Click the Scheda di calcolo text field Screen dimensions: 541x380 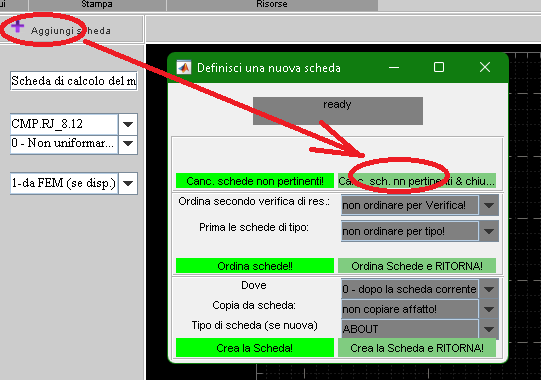tap(74, 81)
